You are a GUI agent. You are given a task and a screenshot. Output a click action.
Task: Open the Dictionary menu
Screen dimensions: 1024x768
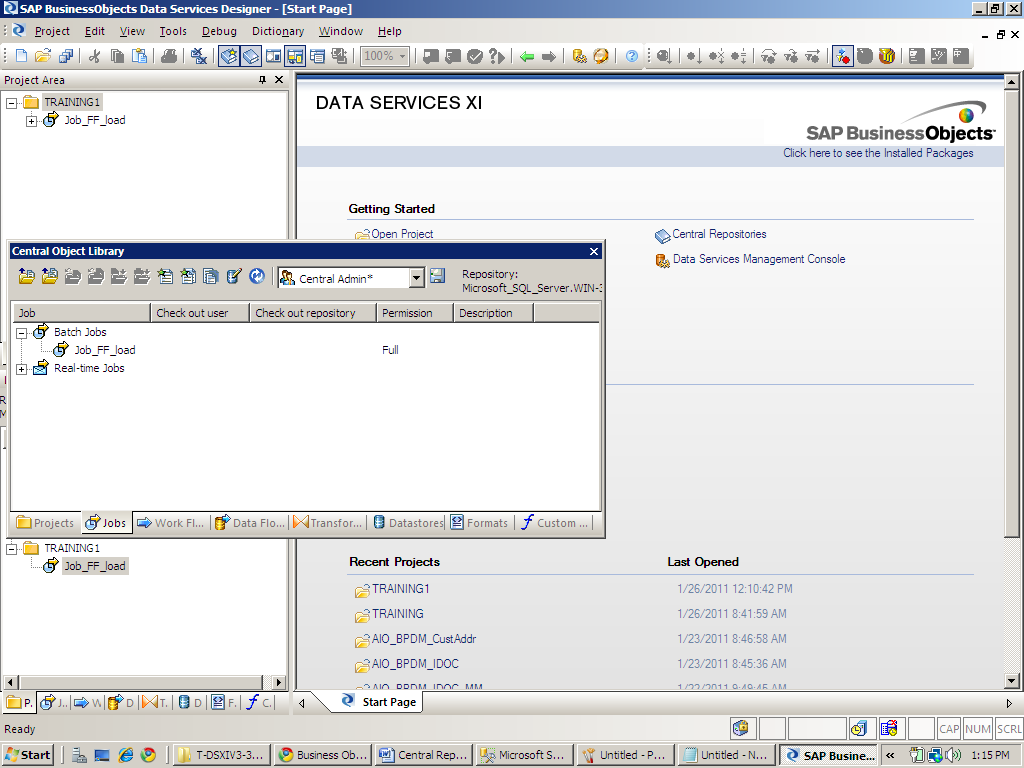tap(278, 31)
